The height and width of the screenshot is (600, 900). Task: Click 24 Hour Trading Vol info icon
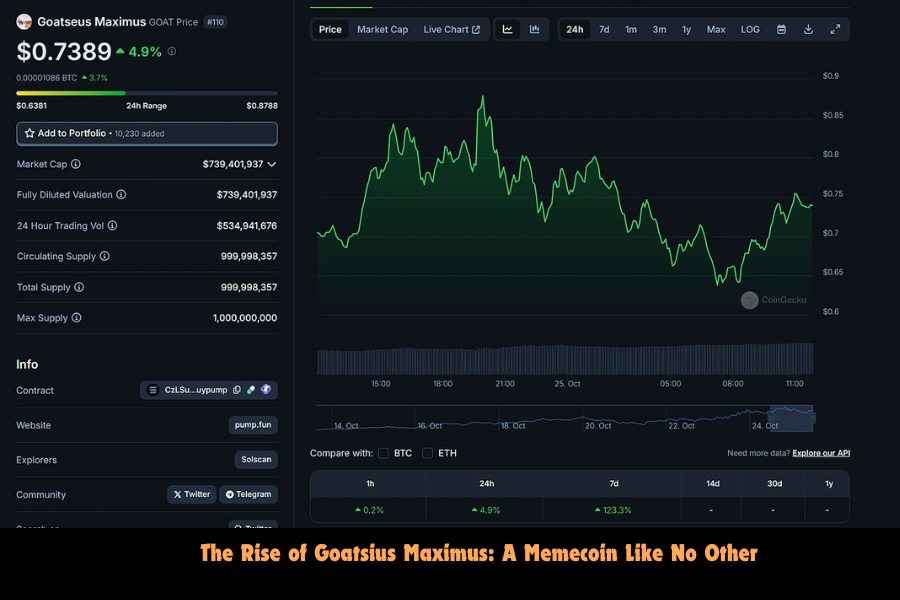pos(112,226)
